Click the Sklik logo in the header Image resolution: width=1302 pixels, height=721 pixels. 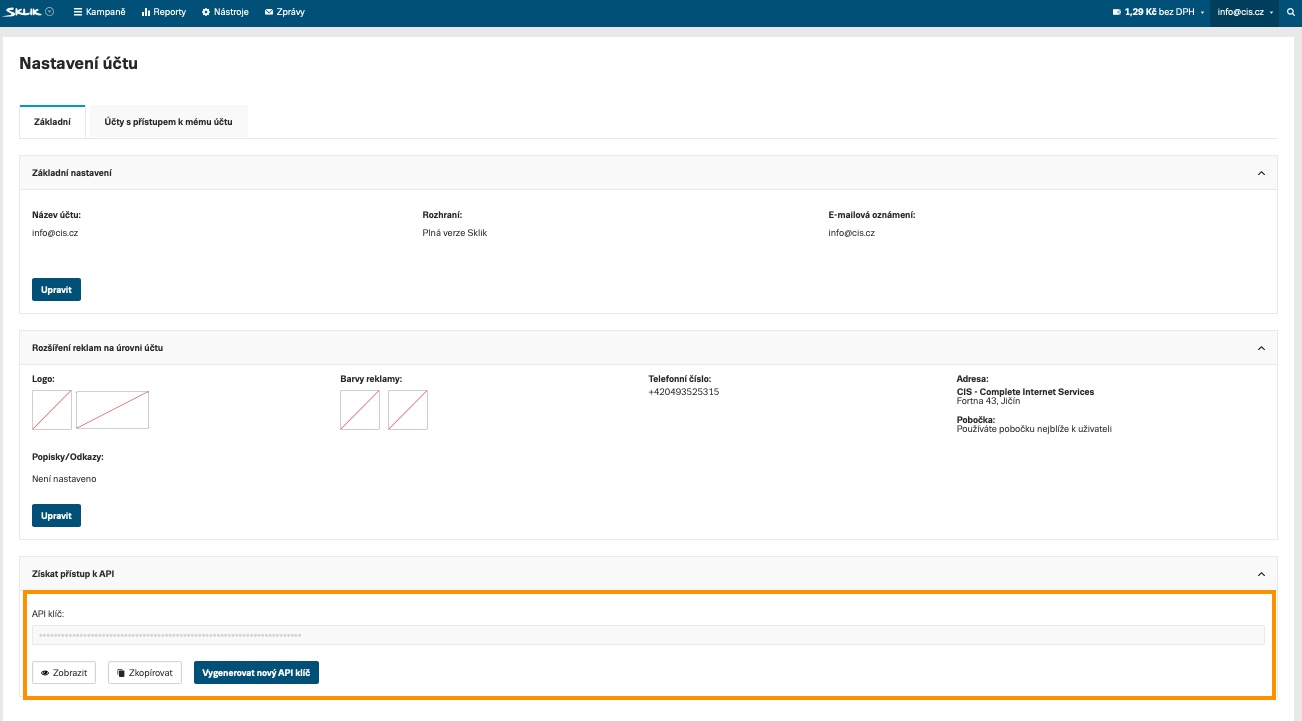(x=23, y=12)
